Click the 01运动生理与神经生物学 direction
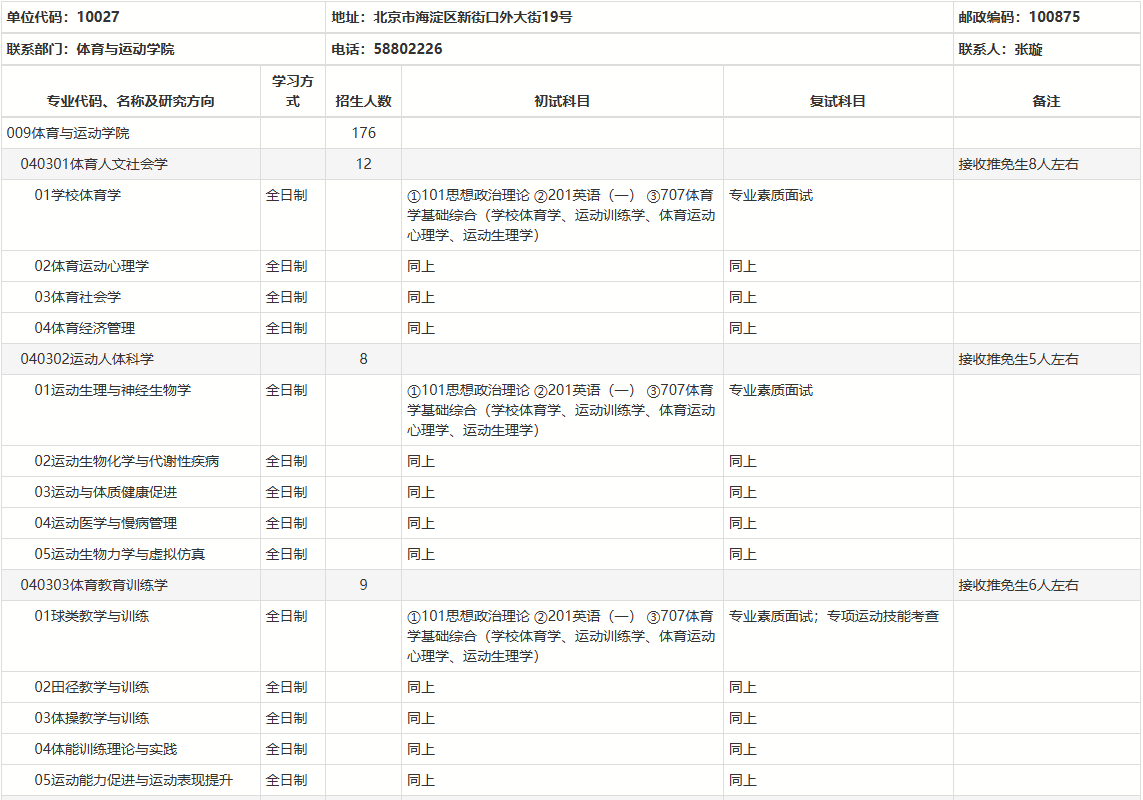Viewport: 1143px width, 800px height. 112,390
